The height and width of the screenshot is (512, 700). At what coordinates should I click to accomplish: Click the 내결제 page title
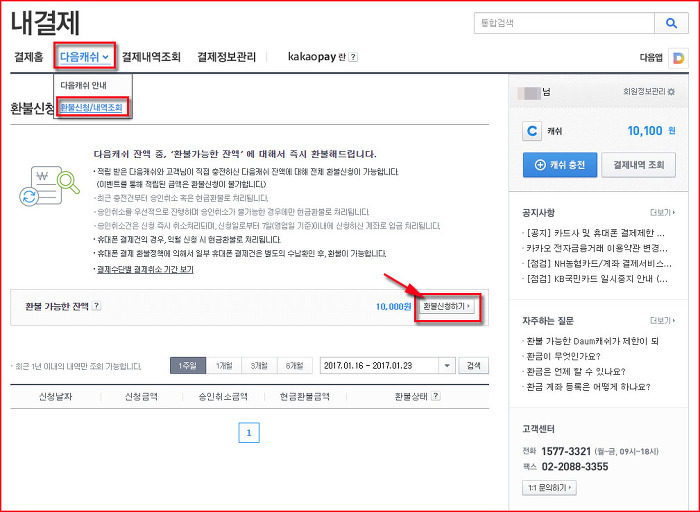[45, 22]
